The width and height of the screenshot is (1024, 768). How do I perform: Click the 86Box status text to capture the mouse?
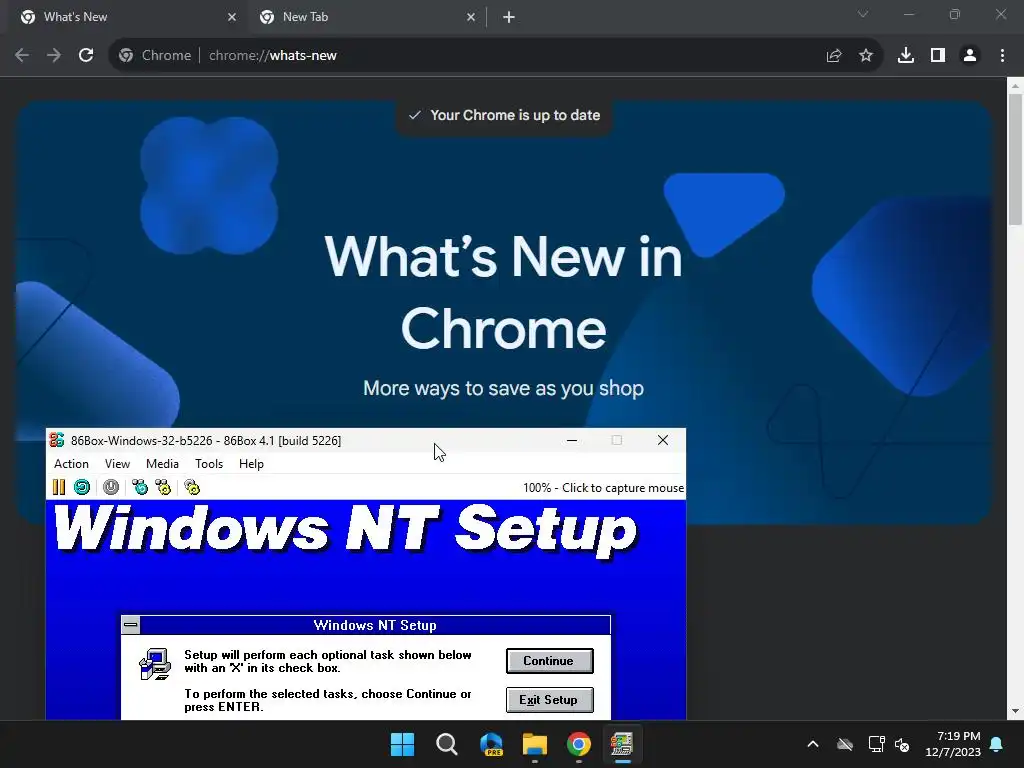[x=603, y=488]
